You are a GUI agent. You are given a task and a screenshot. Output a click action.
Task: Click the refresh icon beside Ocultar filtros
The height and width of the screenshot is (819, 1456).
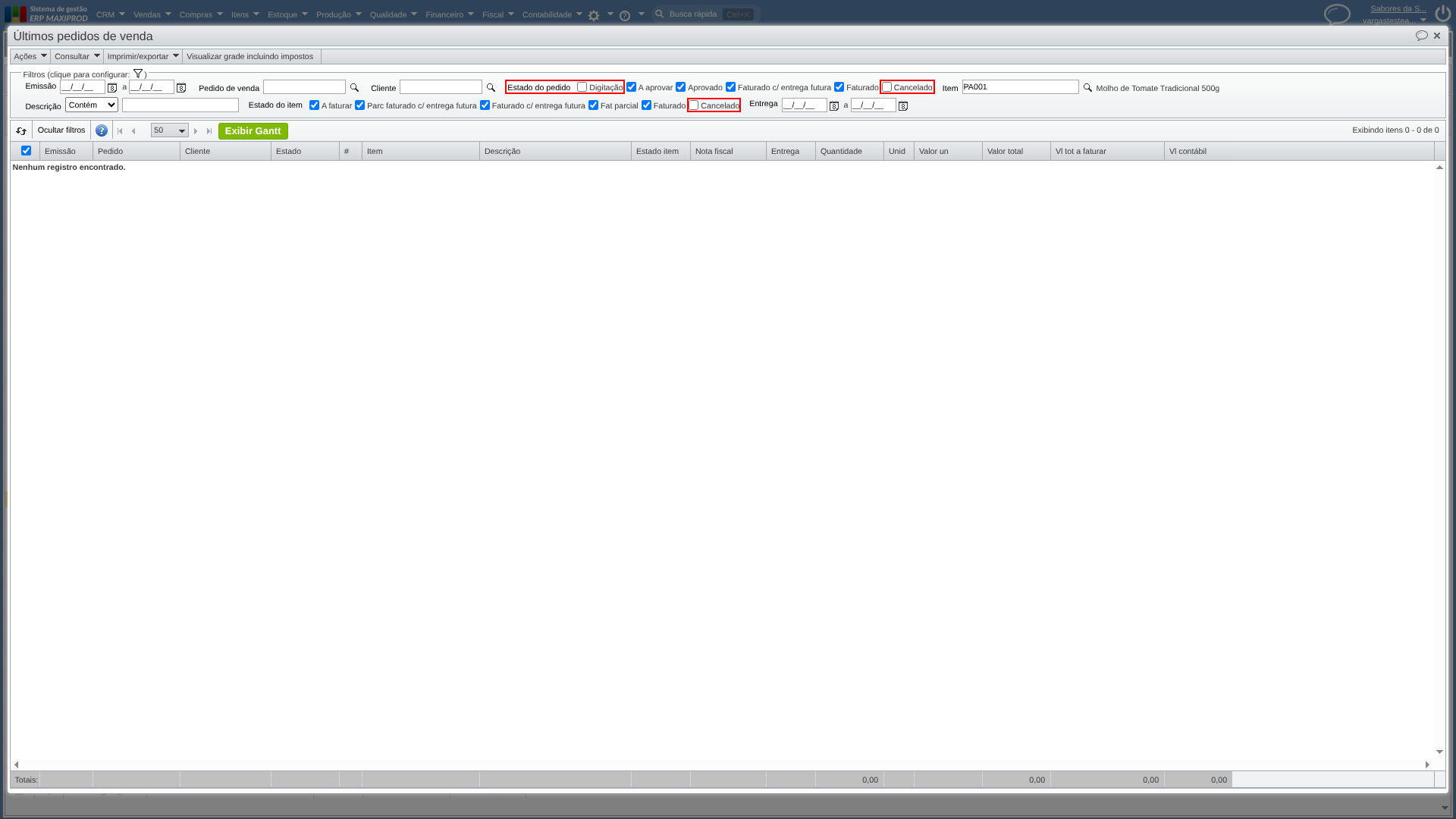[x=21, y=131]
